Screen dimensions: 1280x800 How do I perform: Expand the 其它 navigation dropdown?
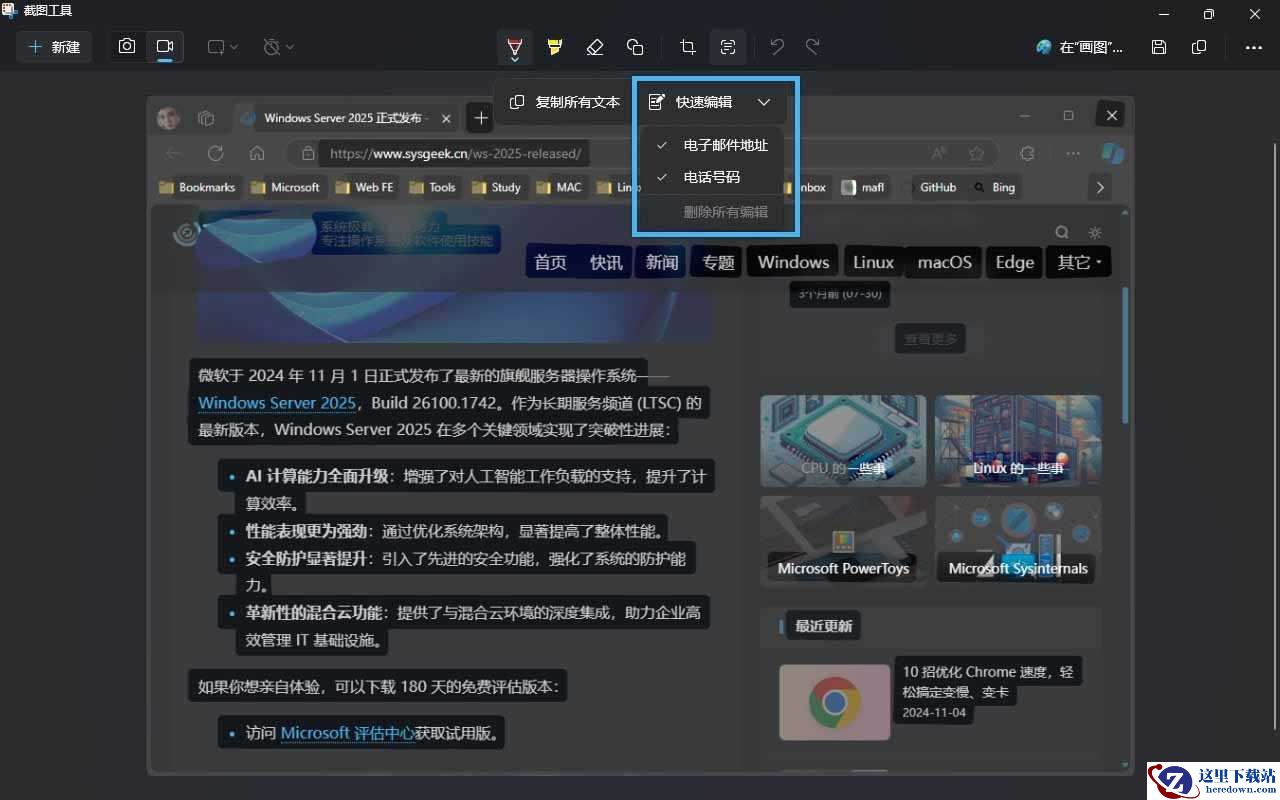coord(1079,262)
